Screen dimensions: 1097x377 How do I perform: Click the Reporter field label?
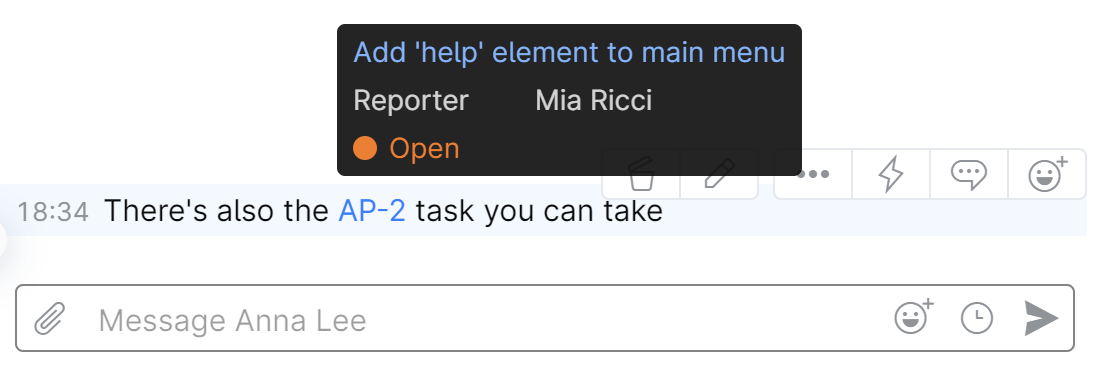point(411,101)
